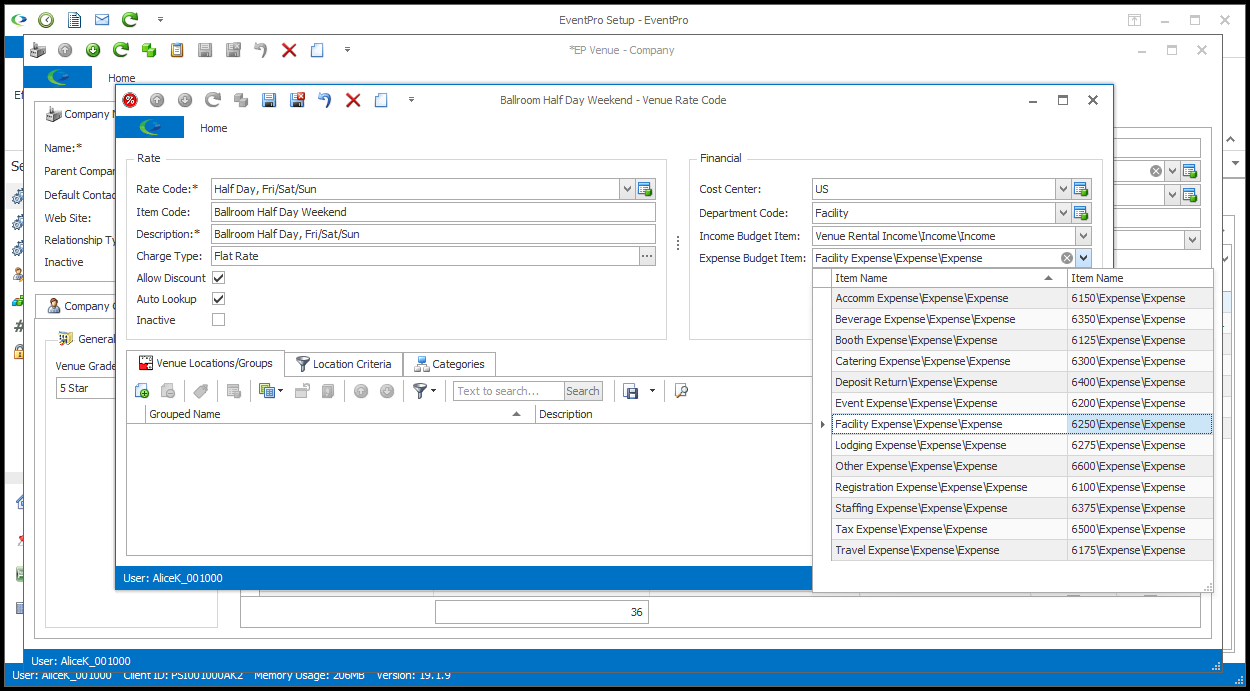The image size is (1250, 691).
Task: Clear Expense Budget Item with X button
Action: tap(1067, 258)
